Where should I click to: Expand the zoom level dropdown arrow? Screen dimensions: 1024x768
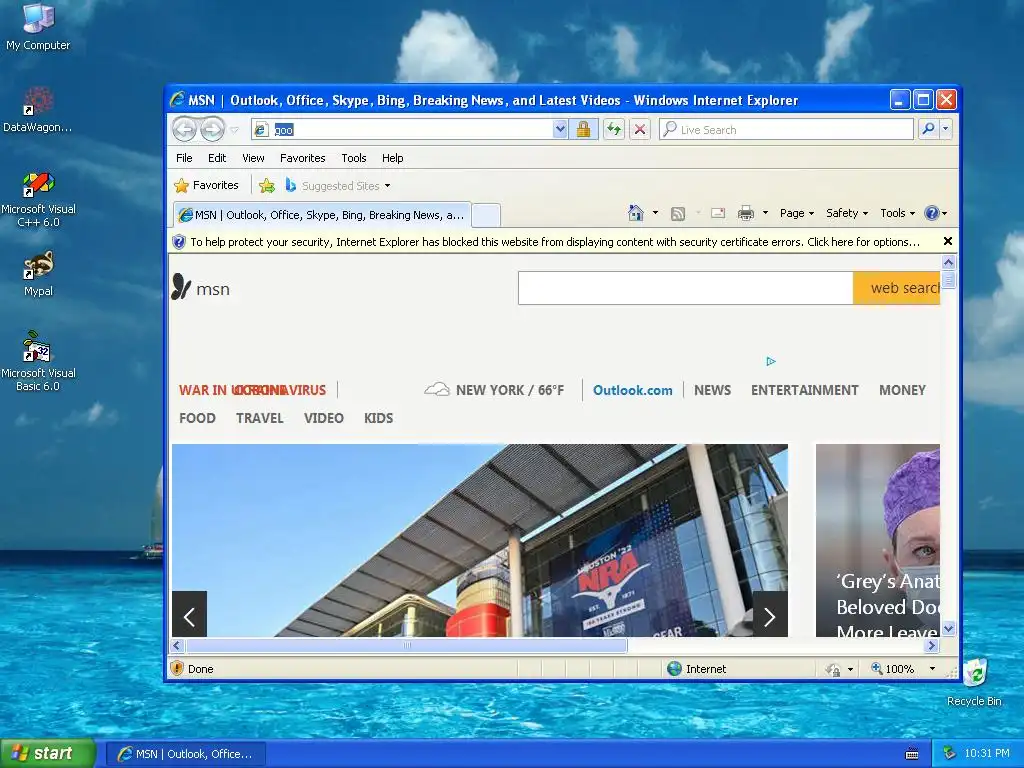tap(932, 669)
